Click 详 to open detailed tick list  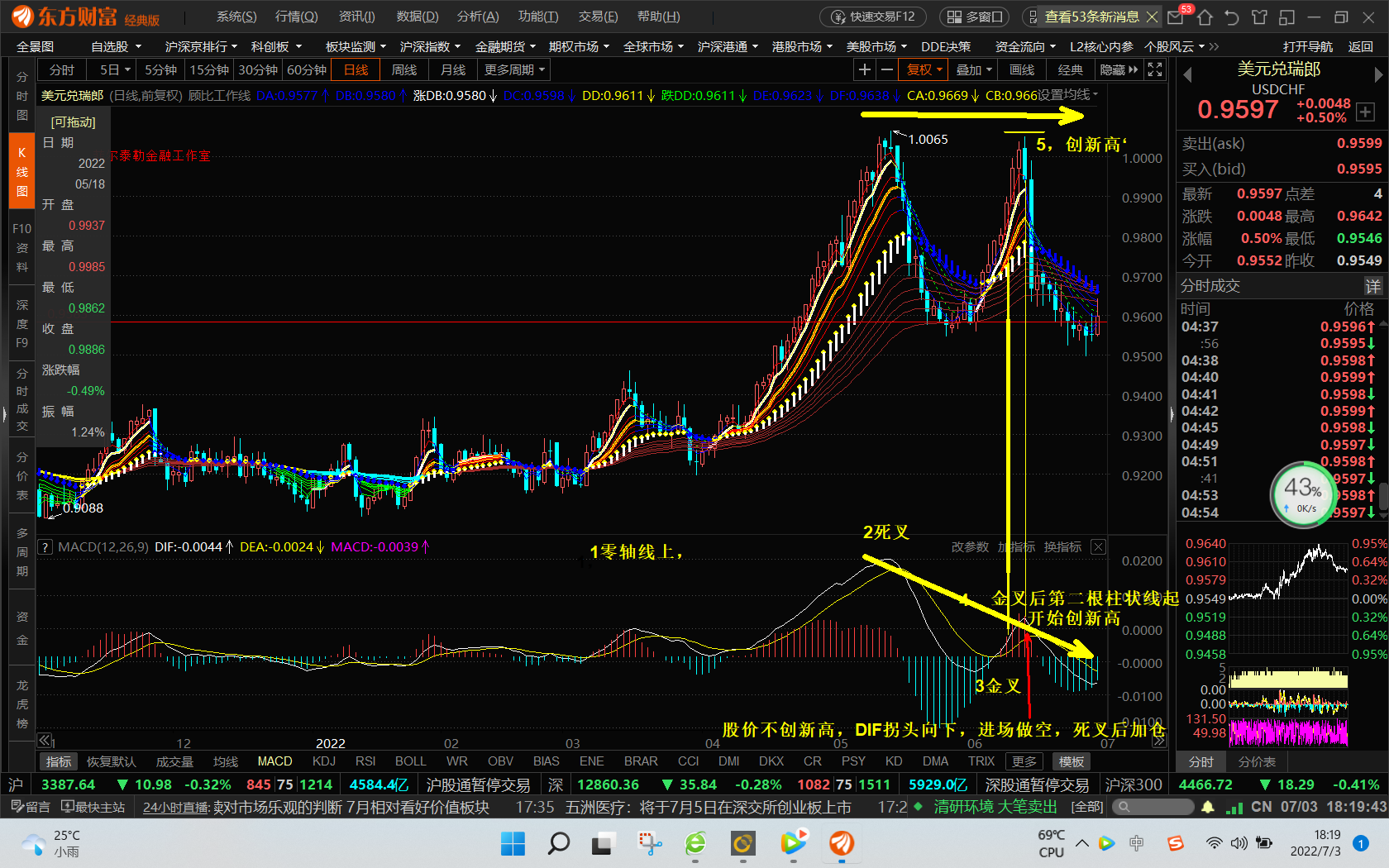tap(1373, 286)
